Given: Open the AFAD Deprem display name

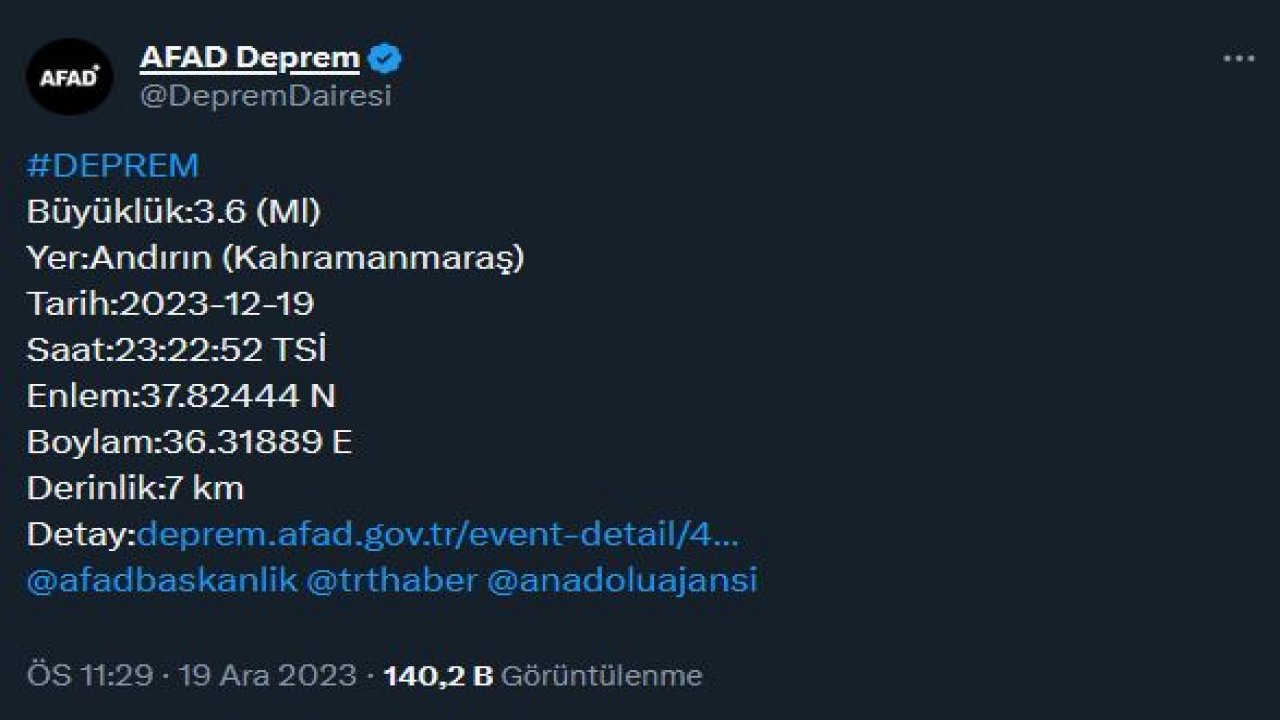Looking at the screenshot, I should [x=249, y=58].
